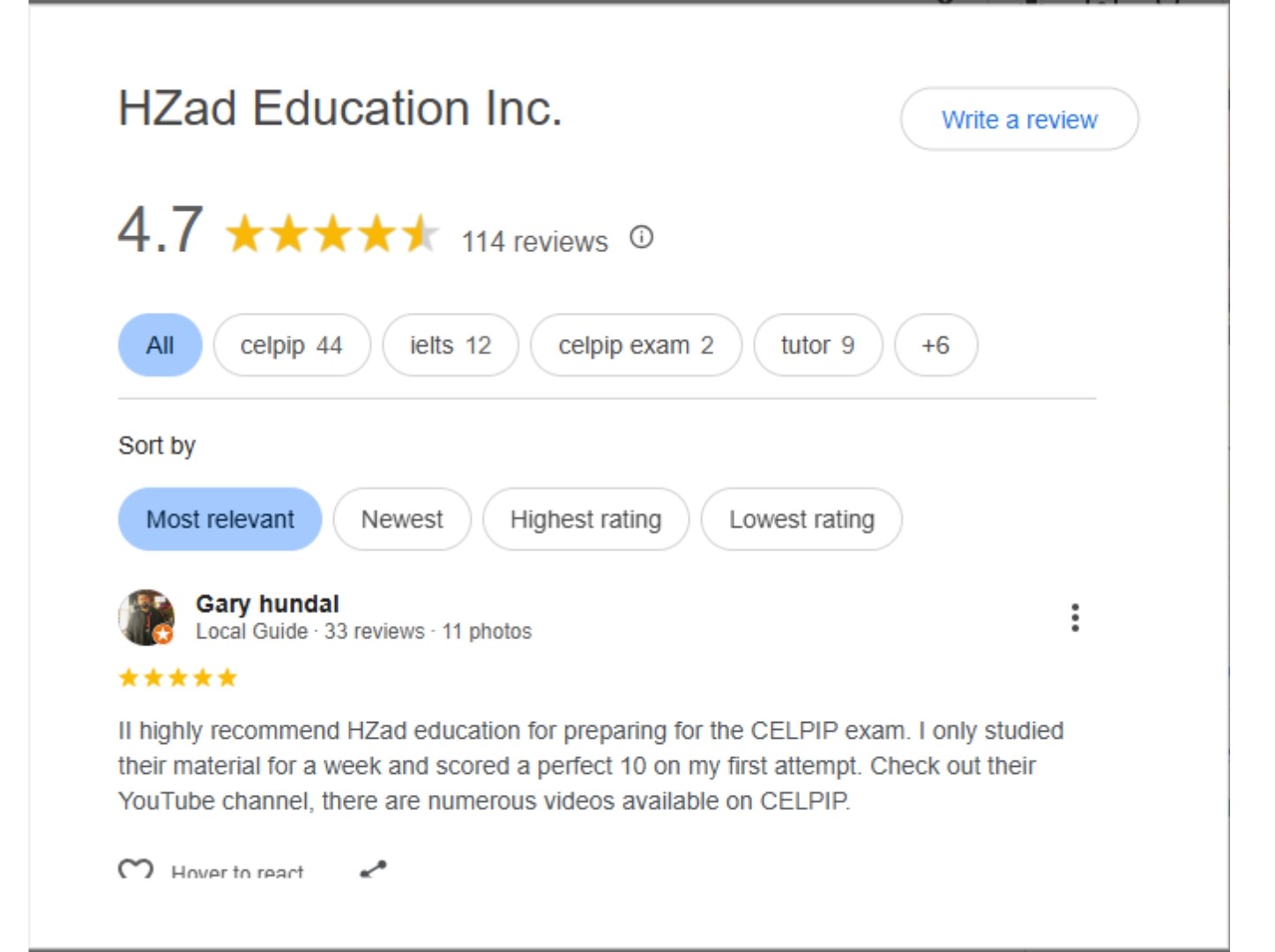Screen dimensions: 1275x952
Task: Sort reviews by Newest
Action: 402,519
